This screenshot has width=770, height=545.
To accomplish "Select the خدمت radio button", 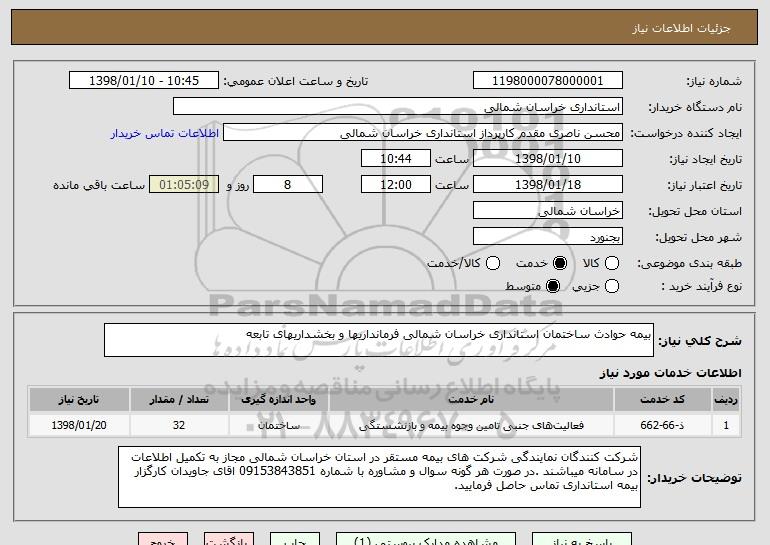I will (x=560, y=263).
